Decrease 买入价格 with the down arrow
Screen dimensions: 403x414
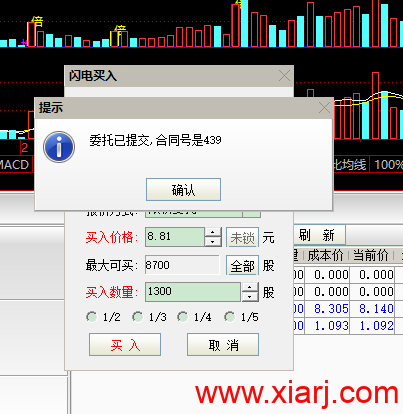pos(213,242)
